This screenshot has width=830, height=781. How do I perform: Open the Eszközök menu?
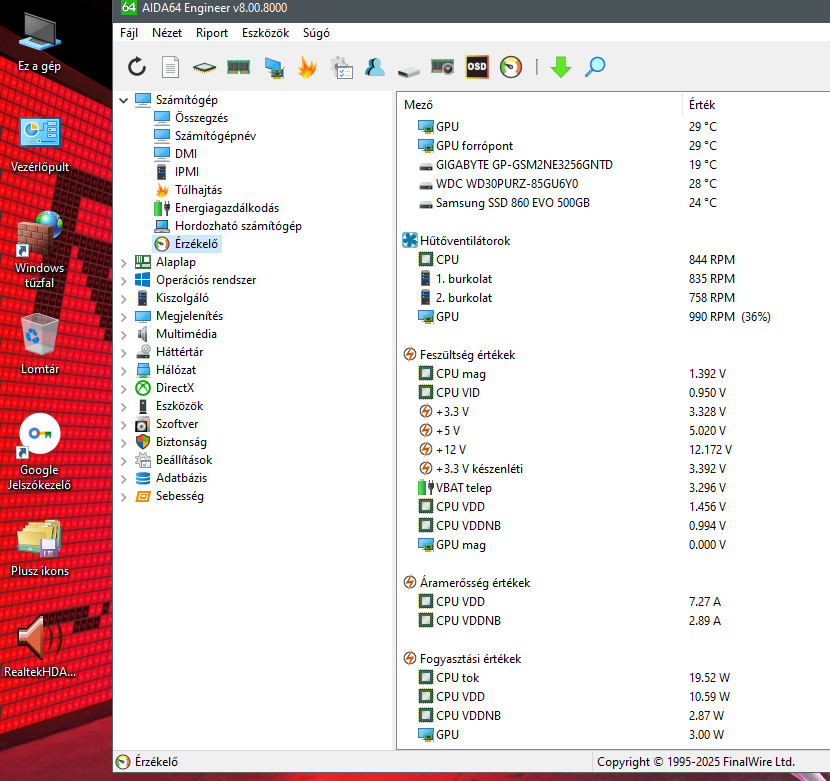click(265, 32)
